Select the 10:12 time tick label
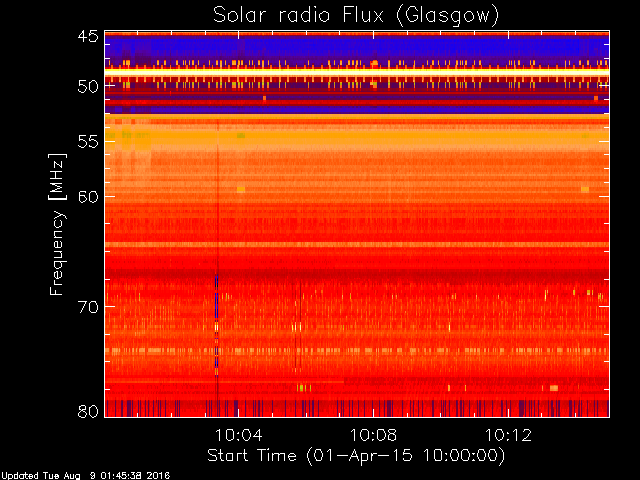The width and height of the screenshot is (640, 480). [511, 435]
